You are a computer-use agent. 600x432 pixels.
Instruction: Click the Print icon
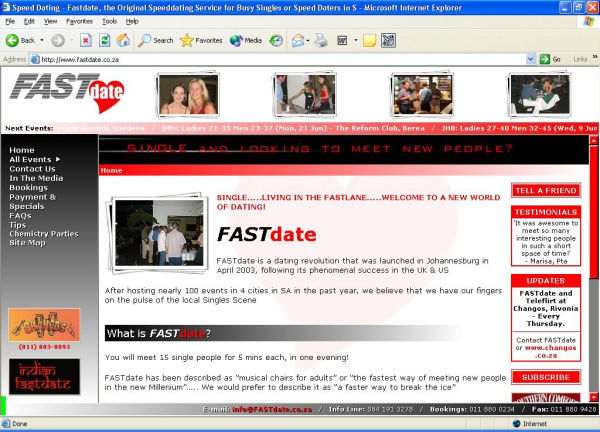pyautogui.click(x=321, y=40)
